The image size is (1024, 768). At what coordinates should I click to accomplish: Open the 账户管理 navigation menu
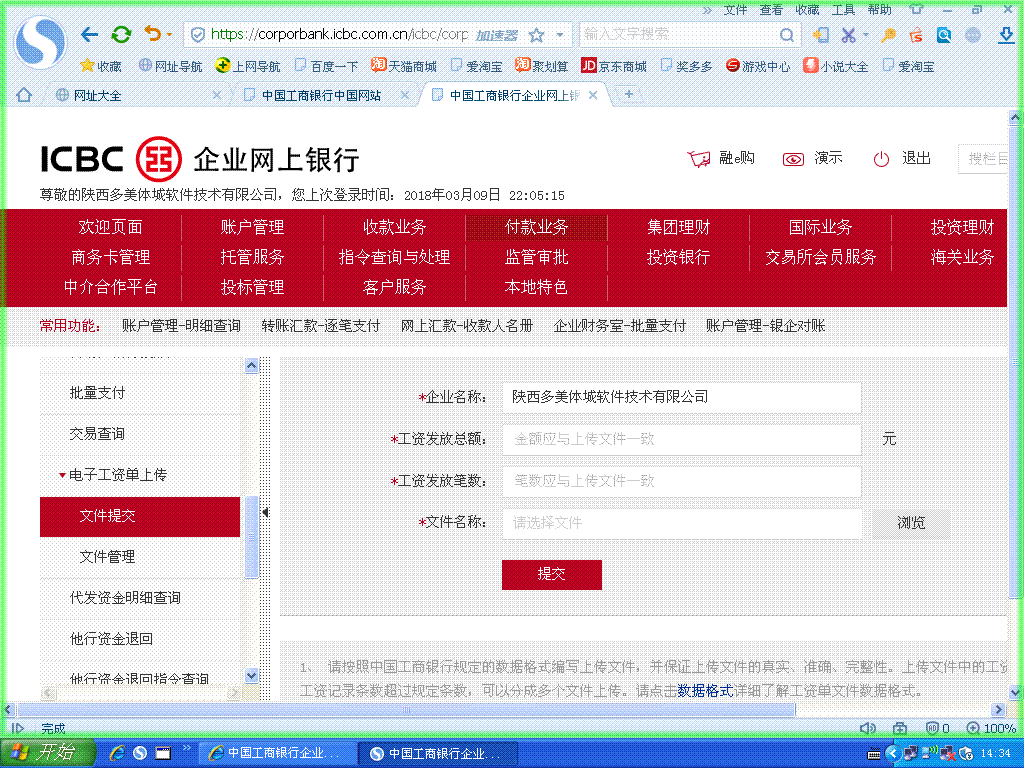pyautogui.click(x=252, y=227)
